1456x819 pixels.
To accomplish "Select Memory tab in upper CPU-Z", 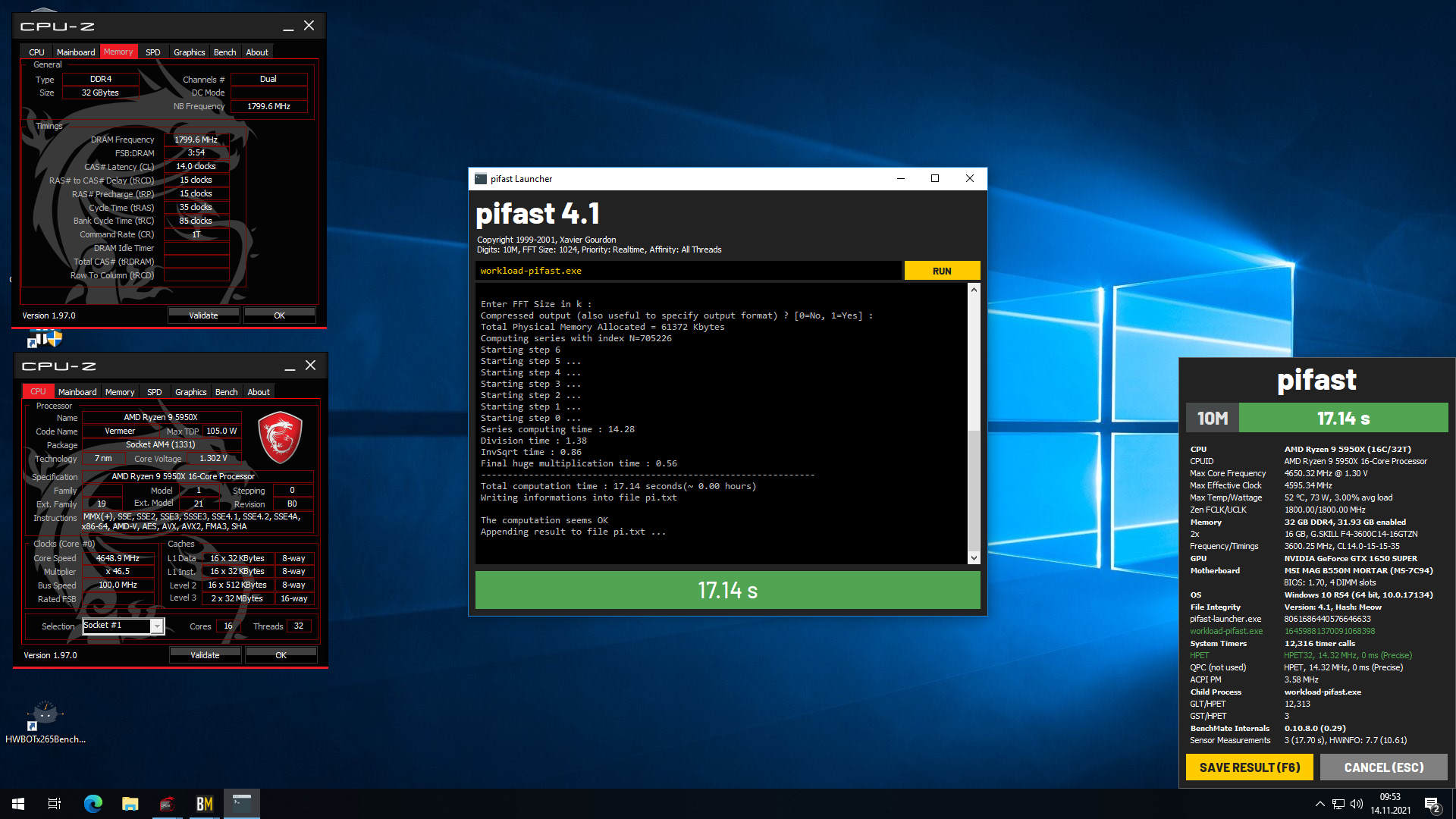I will (x=118, y=52).
